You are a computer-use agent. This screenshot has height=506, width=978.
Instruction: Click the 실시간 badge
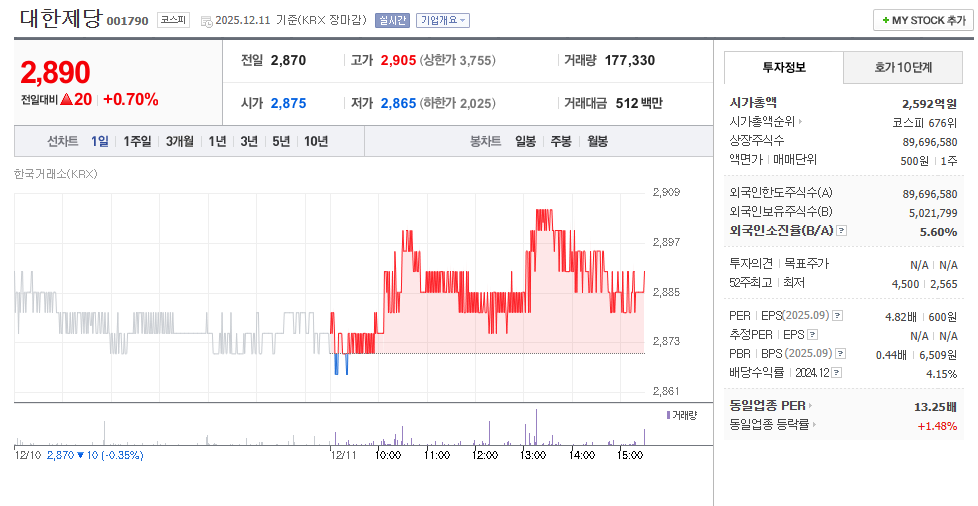(x=392, y=21)
